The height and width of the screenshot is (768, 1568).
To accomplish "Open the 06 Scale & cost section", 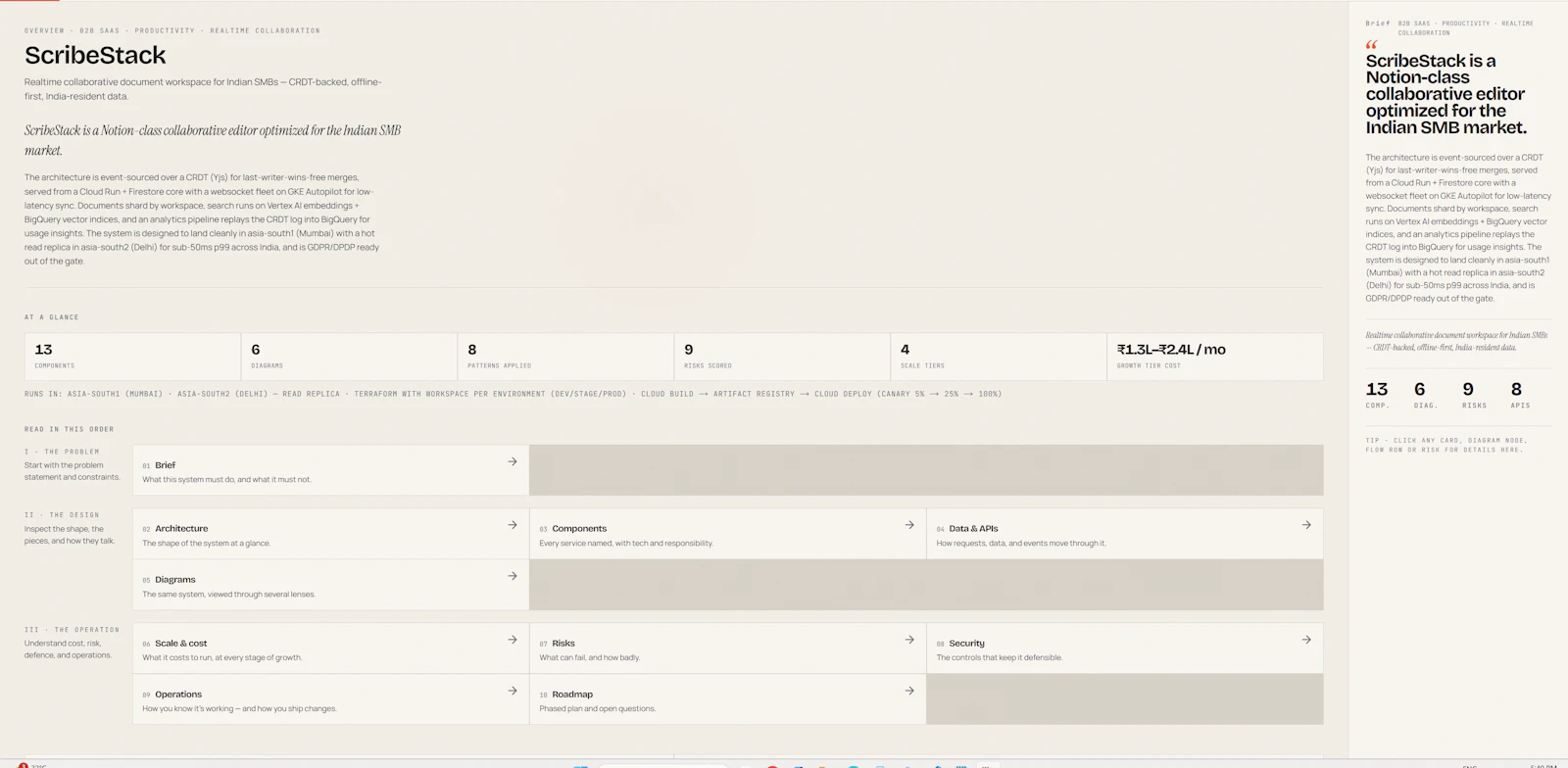I will (331, 648).
